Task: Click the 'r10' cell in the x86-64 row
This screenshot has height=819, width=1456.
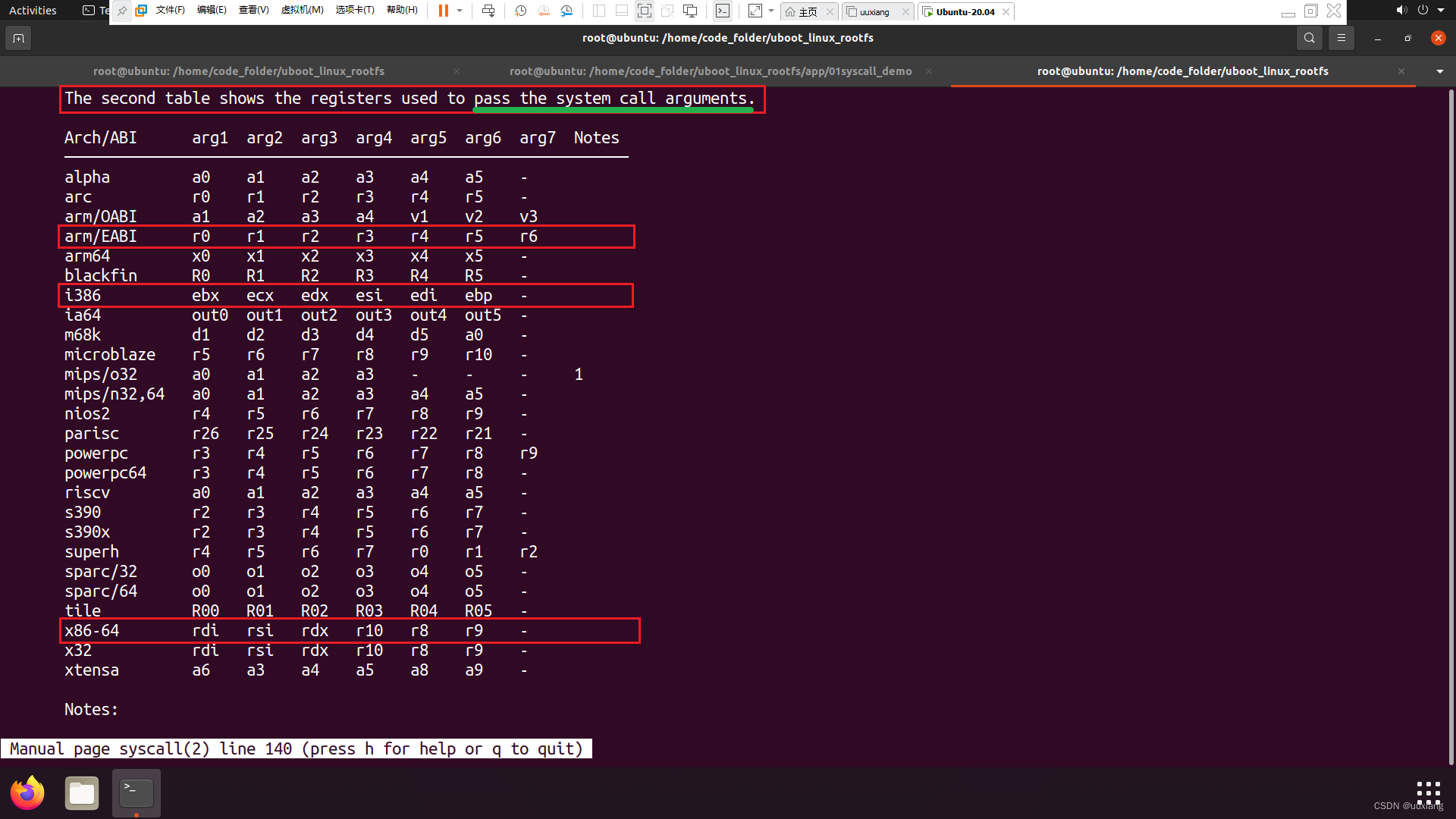Action: pos(369,631)
